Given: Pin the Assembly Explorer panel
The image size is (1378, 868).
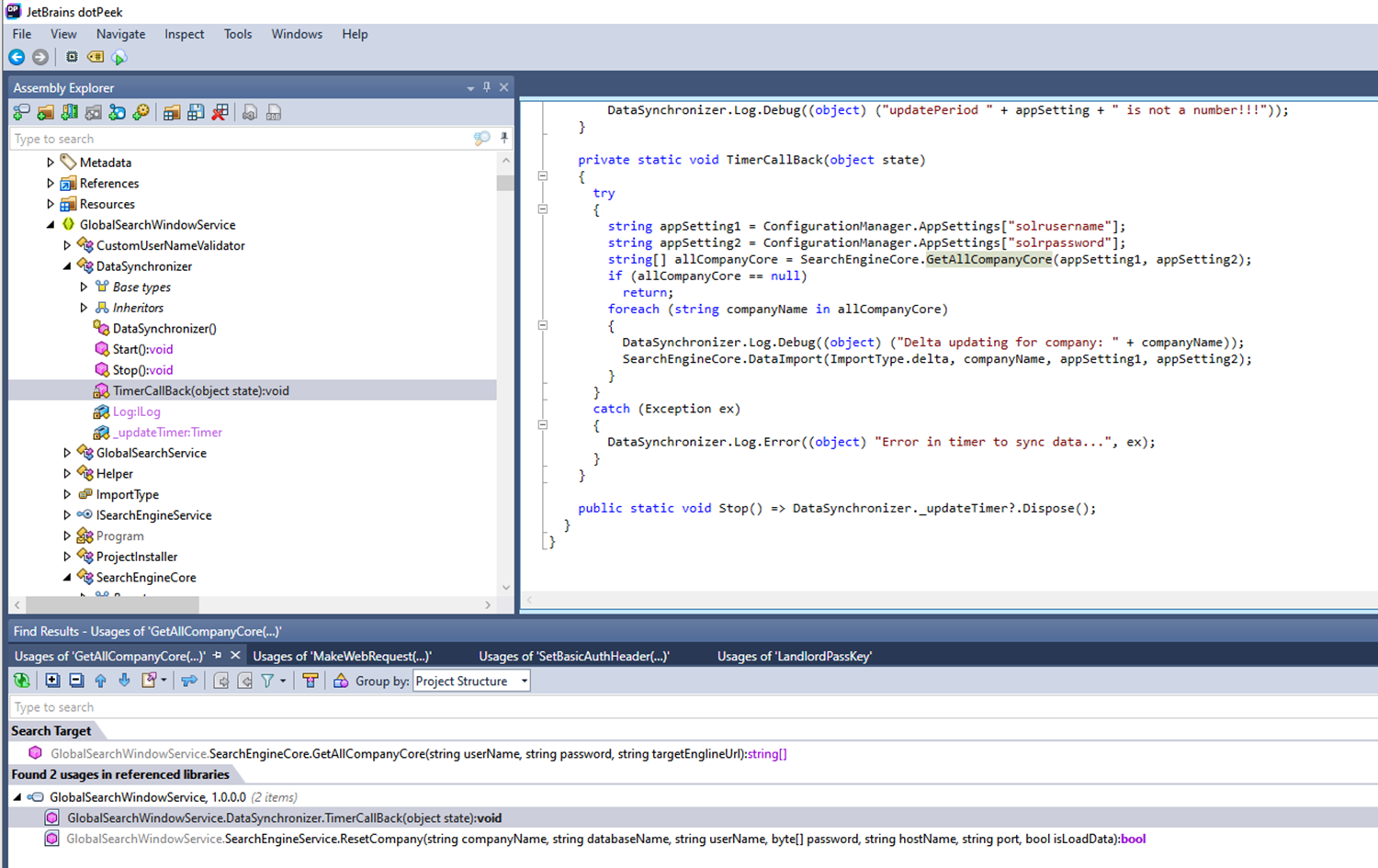Looking at the screenshot, I should 487,87.
